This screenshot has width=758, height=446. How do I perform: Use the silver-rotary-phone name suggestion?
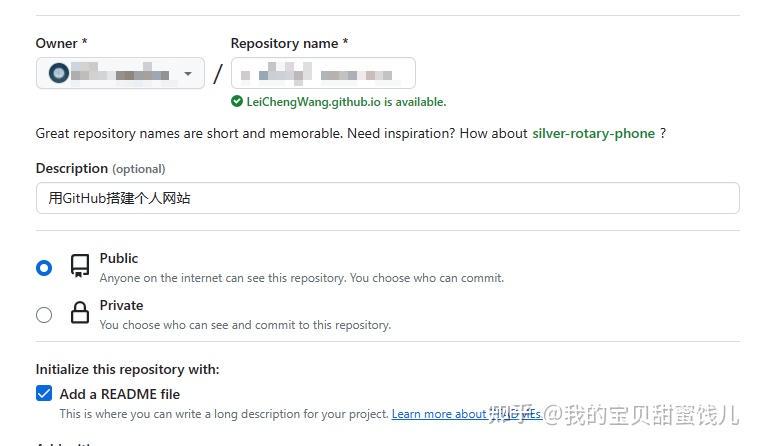(594, 133)
